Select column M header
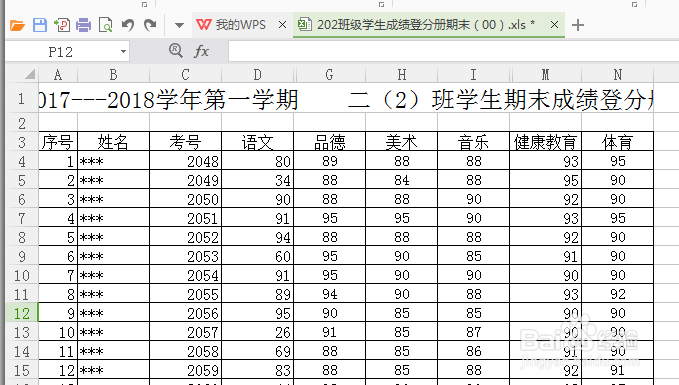This screenshot has width=679, height=385. click(x=546, y=74)
